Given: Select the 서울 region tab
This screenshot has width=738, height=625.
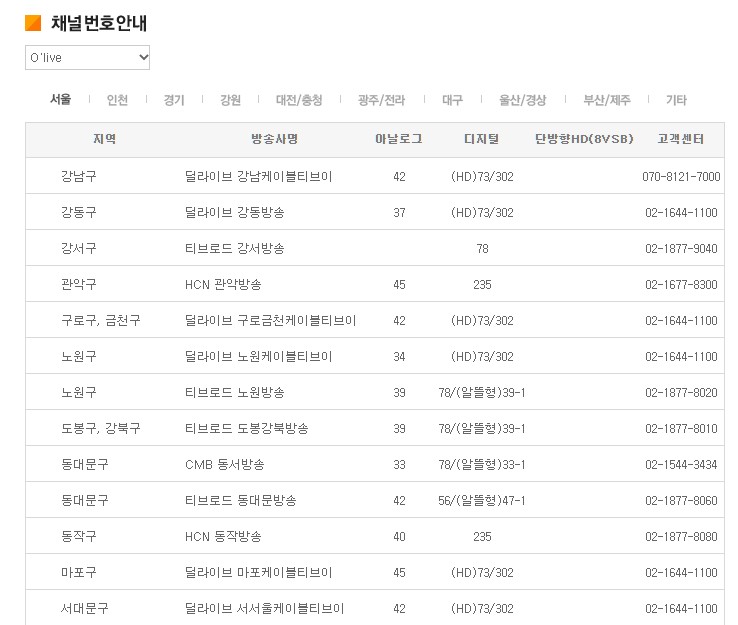Looking at the screenshot, I should [x=61, y=99].
